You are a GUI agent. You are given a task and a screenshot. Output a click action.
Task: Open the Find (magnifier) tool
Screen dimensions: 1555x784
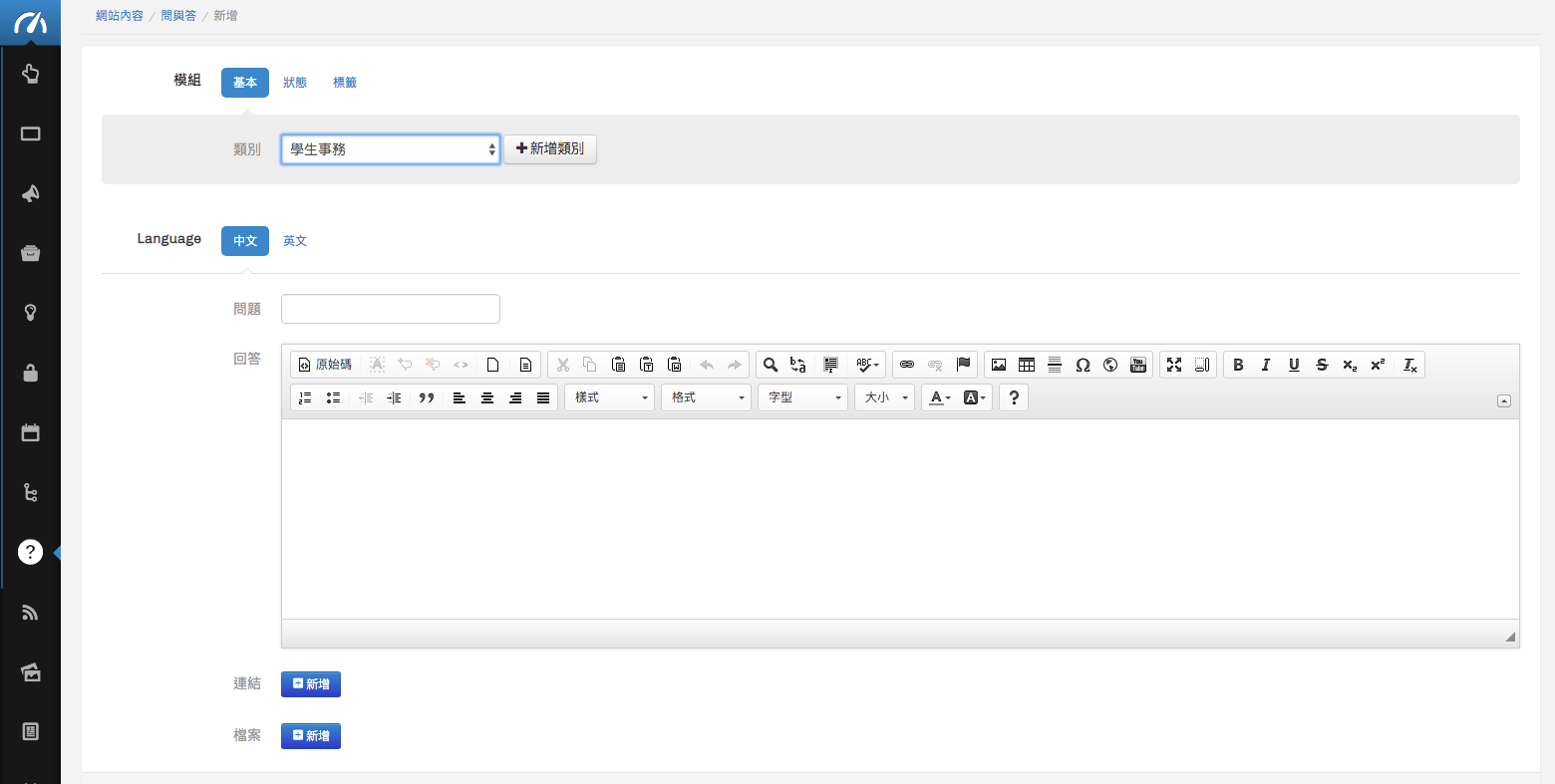click(x=771, y=365)
